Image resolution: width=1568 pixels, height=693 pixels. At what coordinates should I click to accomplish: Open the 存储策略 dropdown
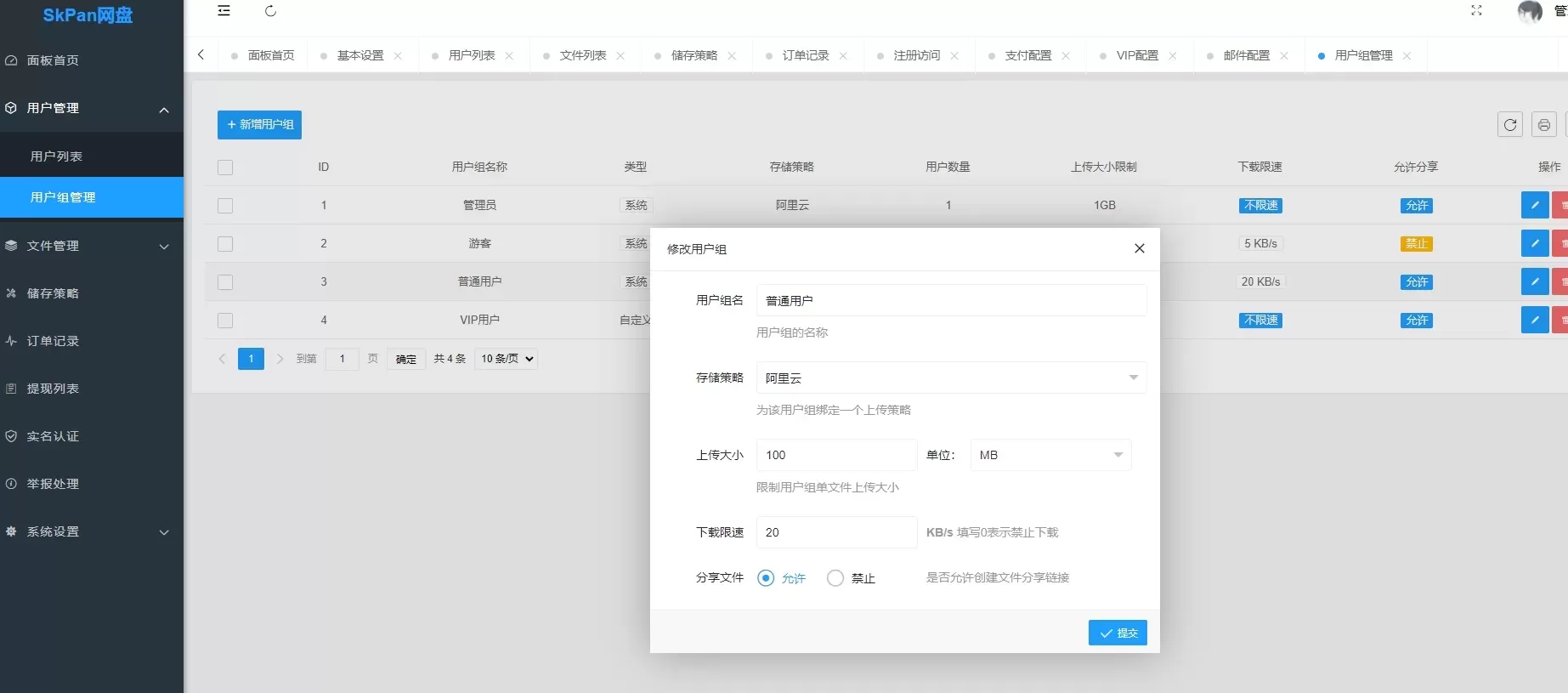(x=950, y=378)
